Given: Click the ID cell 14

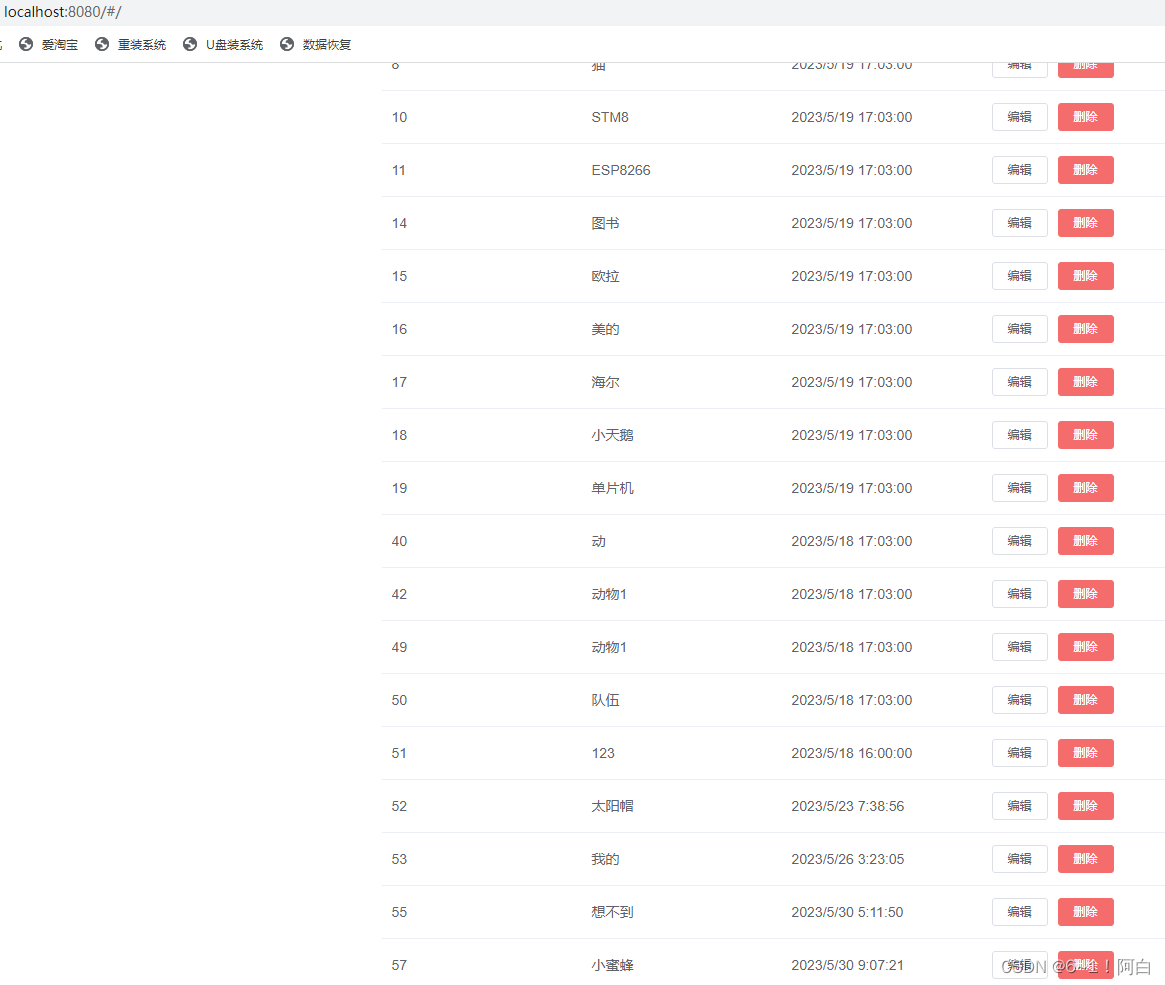Looking at the screenshot, I should 400,223.
